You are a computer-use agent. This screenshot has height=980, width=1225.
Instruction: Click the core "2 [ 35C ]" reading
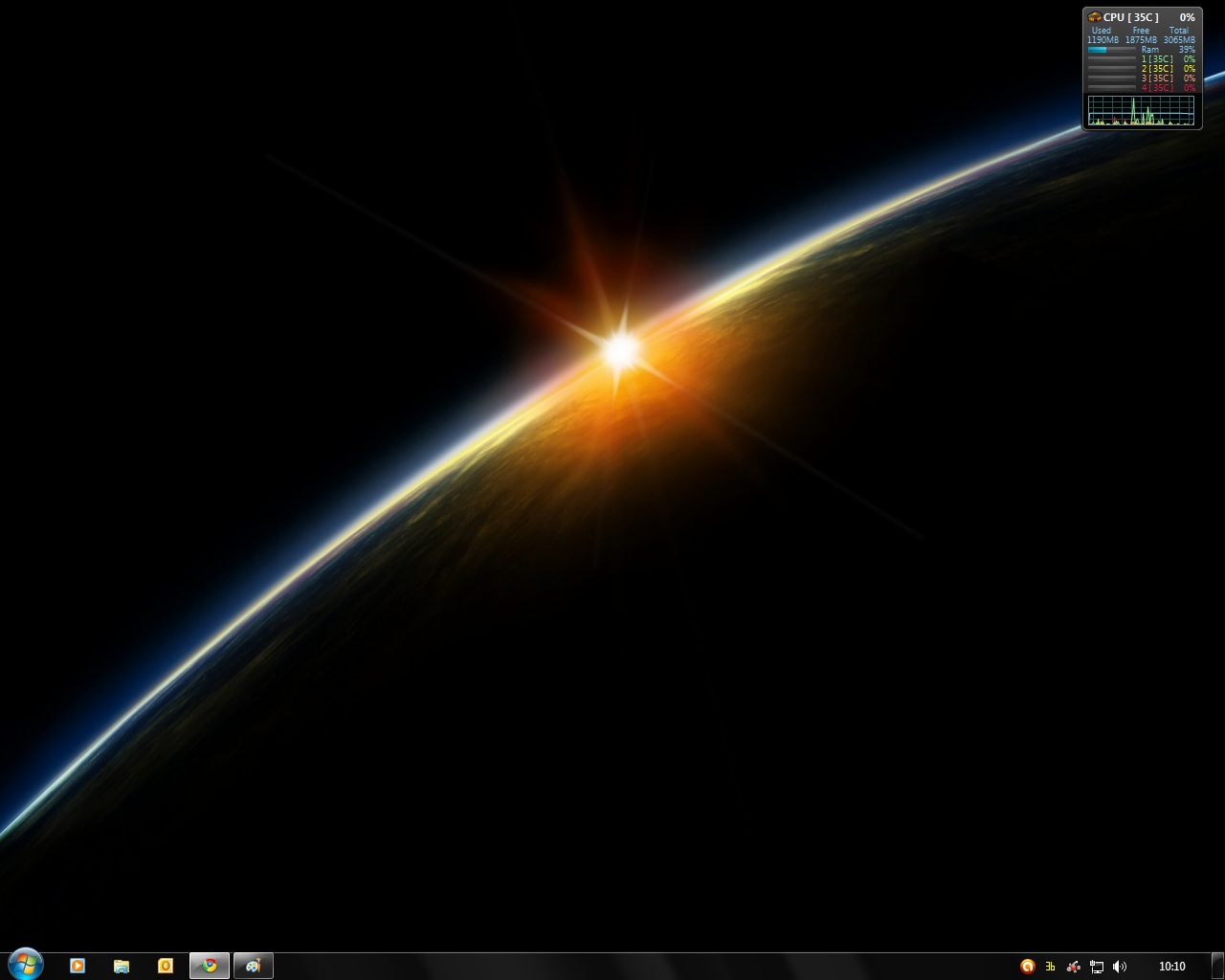click(1157, 69)
